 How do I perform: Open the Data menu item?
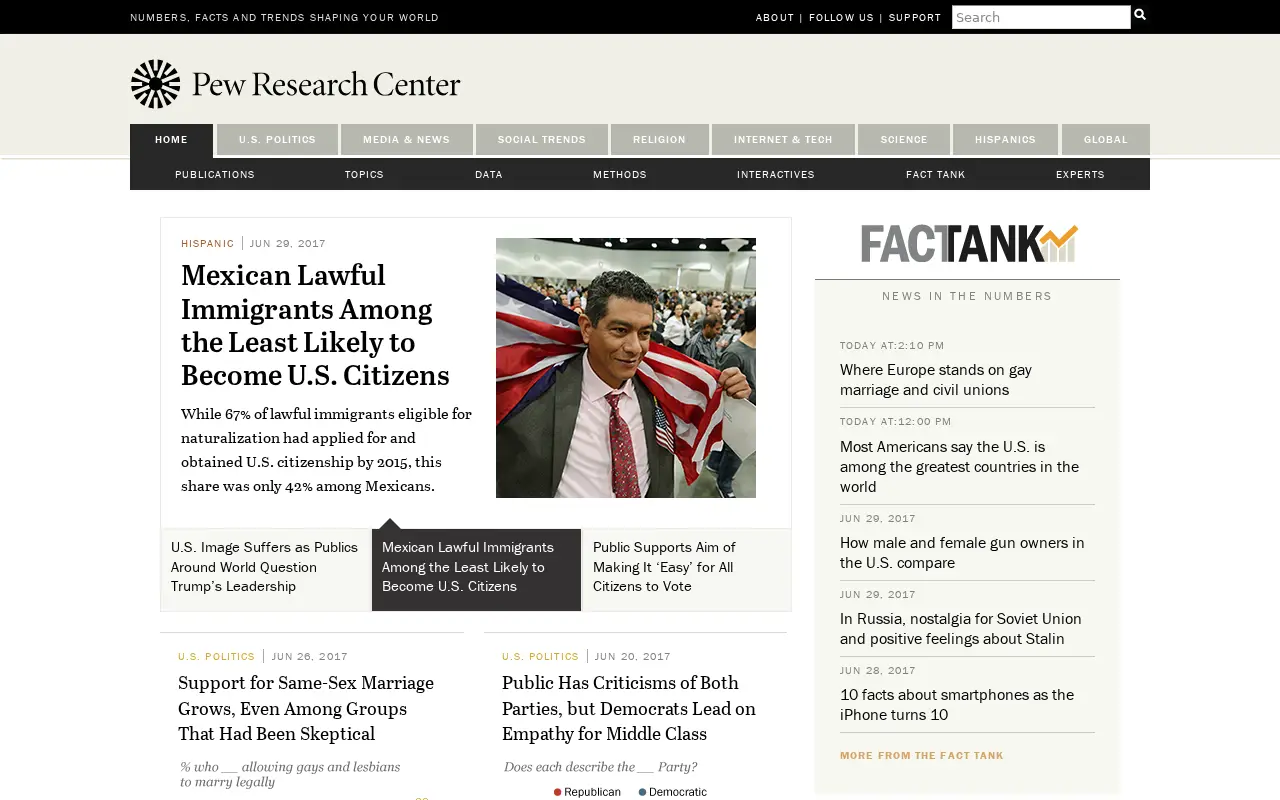point(489,175)
